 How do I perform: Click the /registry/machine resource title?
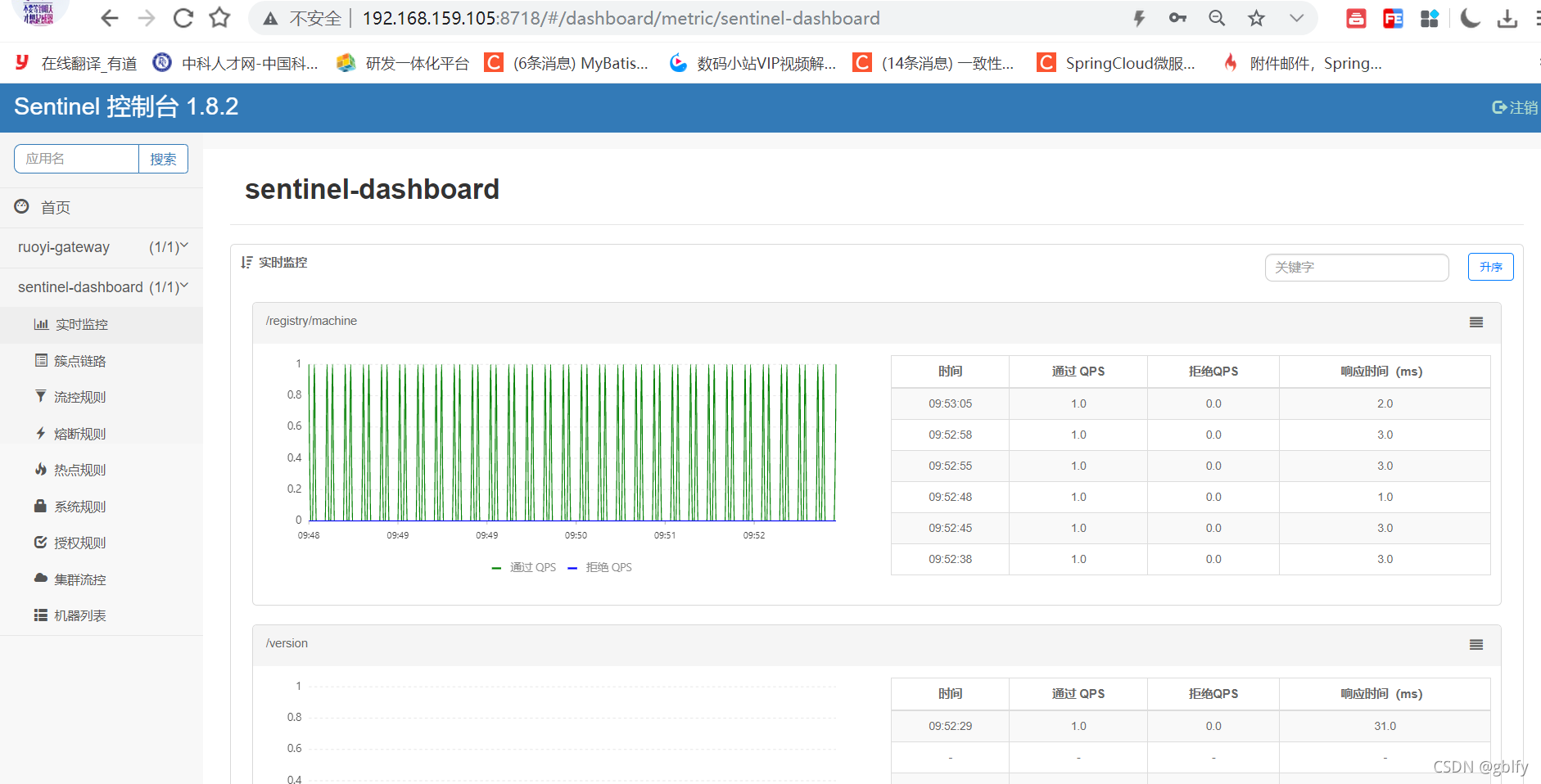(x=311, y=321)
